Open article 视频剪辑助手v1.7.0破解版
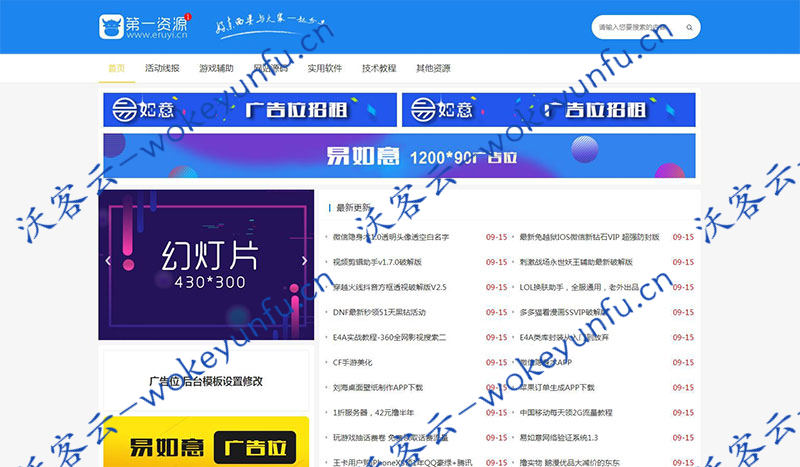Screen dimensions: 800x467 377,262
